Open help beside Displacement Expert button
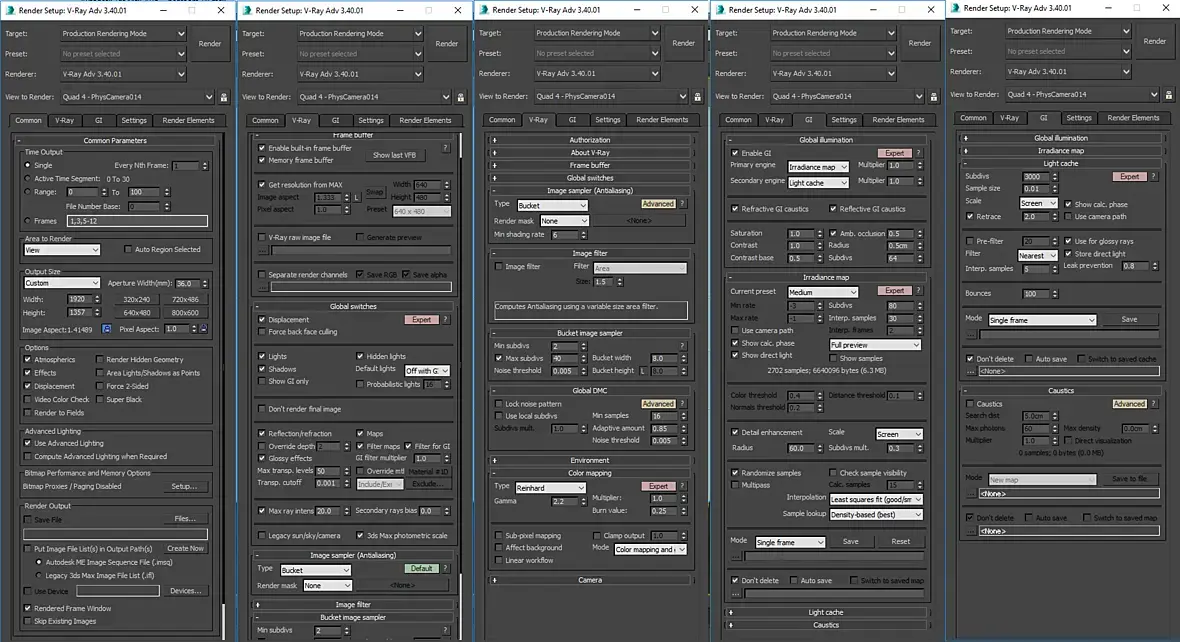1180x642 pixels. click(x=446, y=320)
